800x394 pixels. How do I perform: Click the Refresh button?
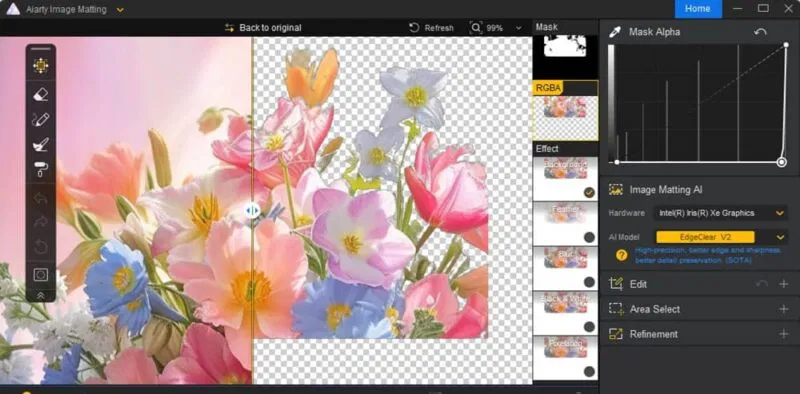[432, 28]
